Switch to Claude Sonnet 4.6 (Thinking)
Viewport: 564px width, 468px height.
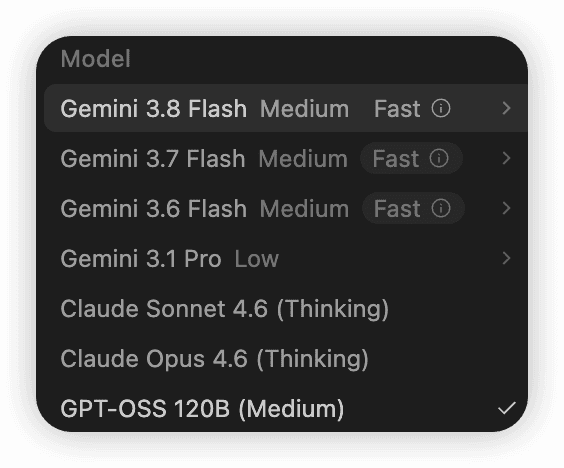pyautogui.click(x=286, y=308)
